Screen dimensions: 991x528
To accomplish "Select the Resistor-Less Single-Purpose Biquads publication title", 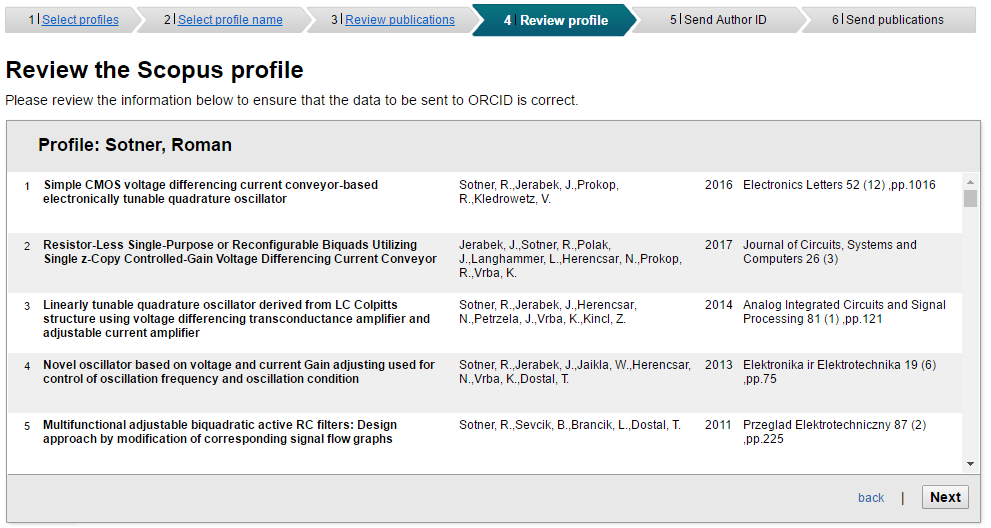I will pos(239,252).
